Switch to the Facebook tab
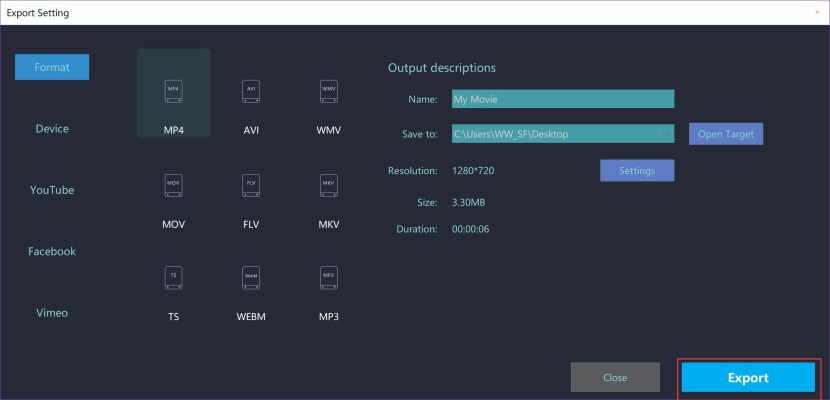Viewport: 830px width, 400px height. tap(52, 251)
